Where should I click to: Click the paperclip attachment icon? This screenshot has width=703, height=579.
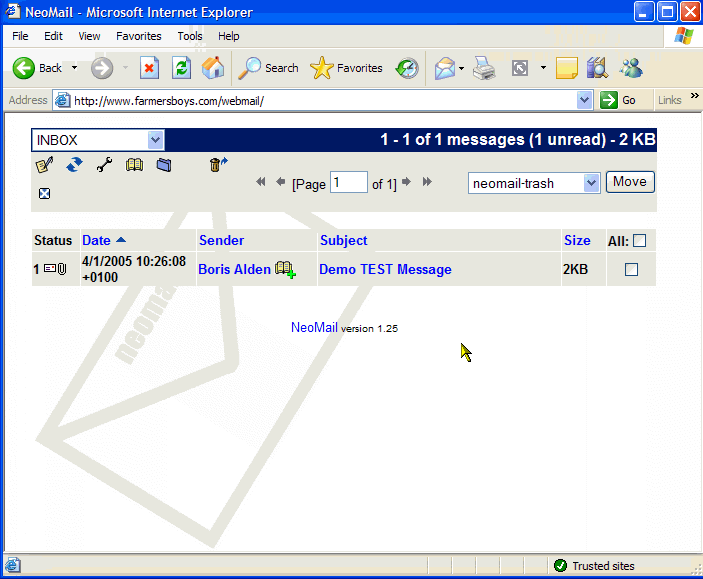62,269
